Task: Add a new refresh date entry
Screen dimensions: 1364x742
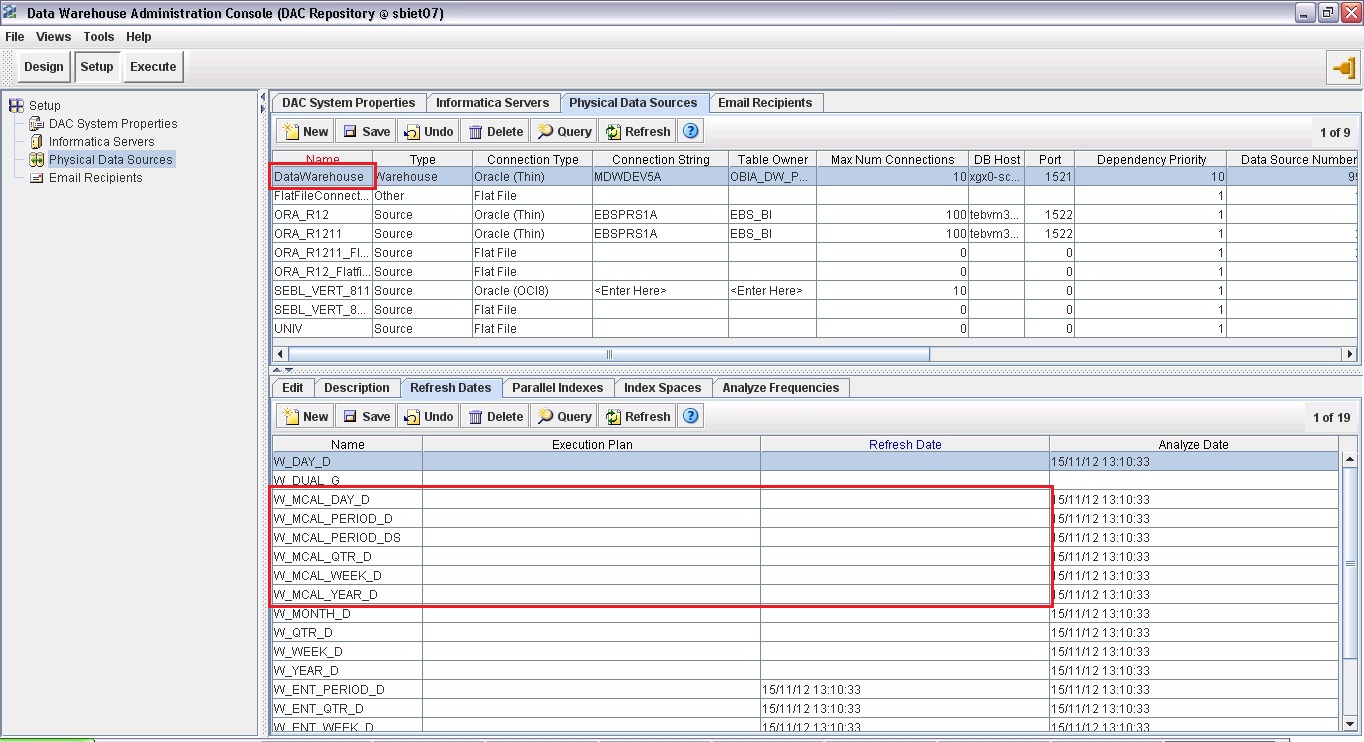Action: click(304, 415)
